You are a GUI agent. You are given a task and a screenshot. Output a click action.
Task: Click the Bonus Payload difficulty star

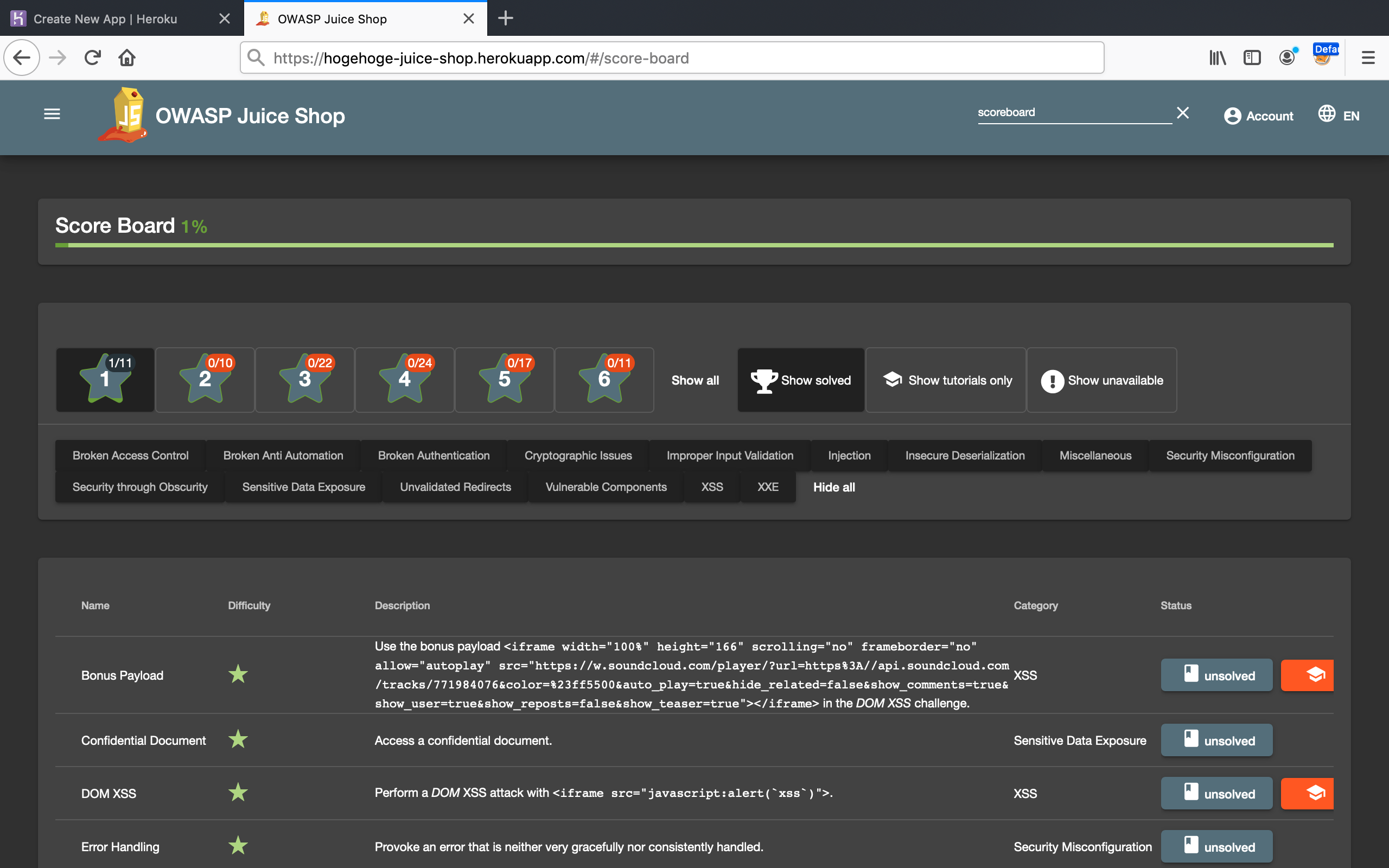(x=238, y=674)
